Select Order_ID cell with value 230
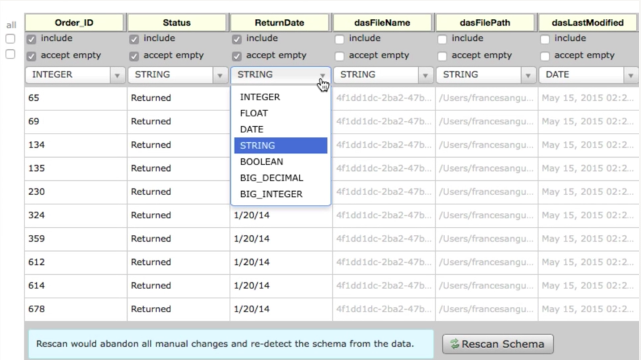This screenshot has width=641, height=360. (76, 192)
